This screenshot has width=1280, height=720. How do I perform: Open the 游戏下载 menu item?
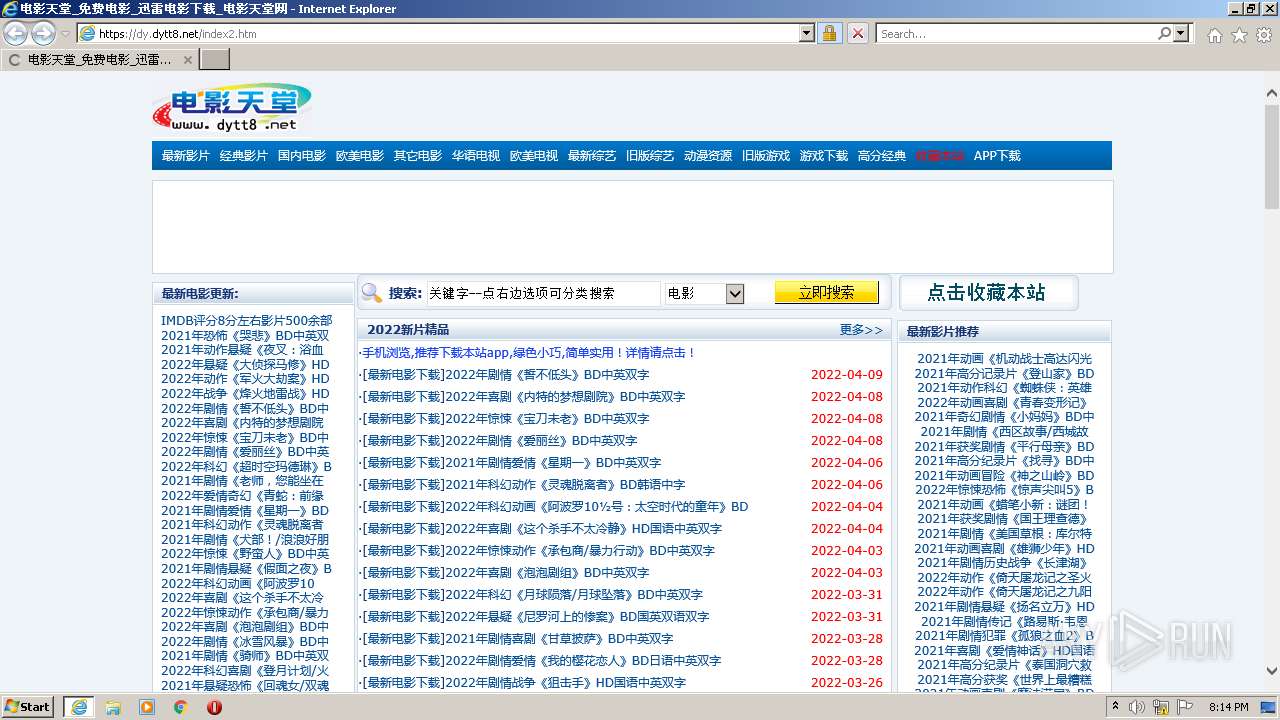pos(823,156)
